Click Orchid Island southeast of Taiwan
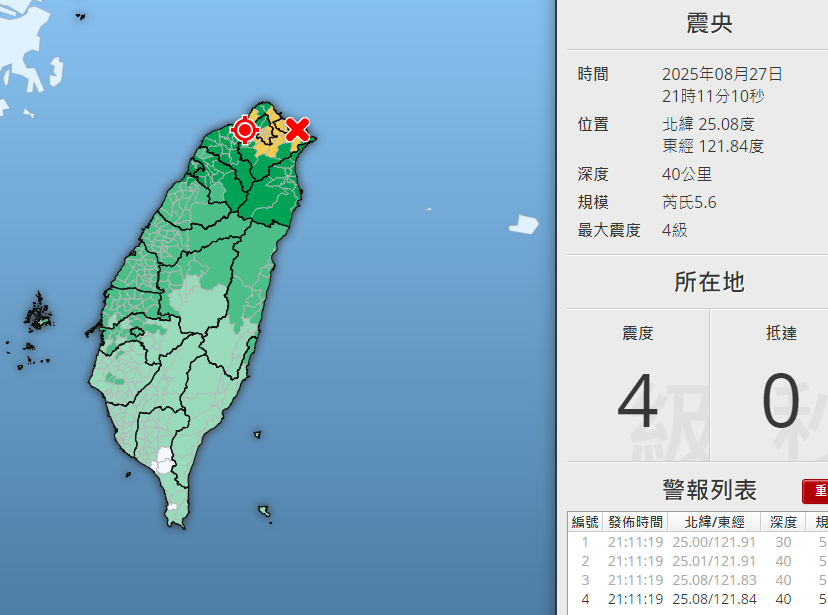This screenshot has width=828, height=615. [264, 512]
